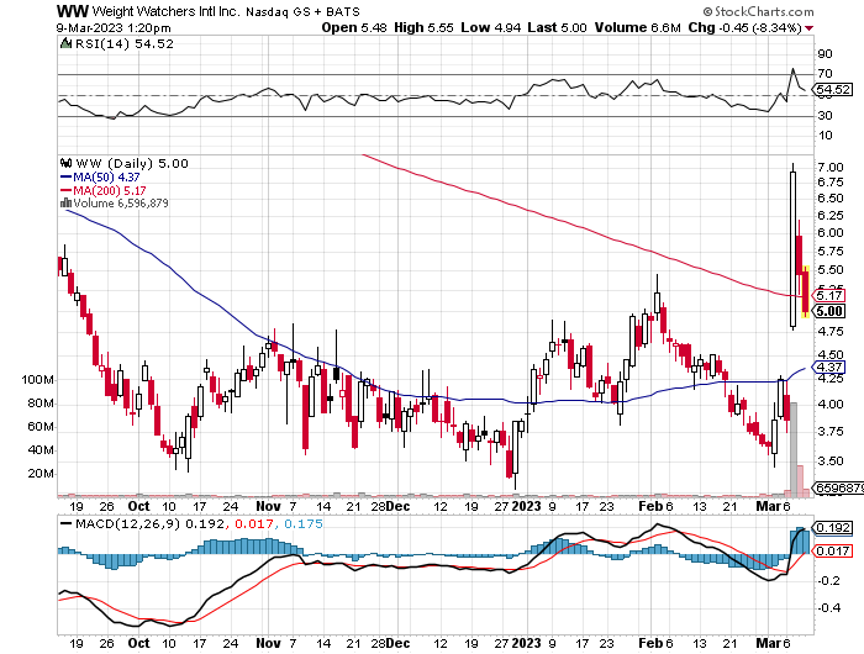Click the red MA(200) line legend marker
The image size is (864, 654).
point(66,189)
